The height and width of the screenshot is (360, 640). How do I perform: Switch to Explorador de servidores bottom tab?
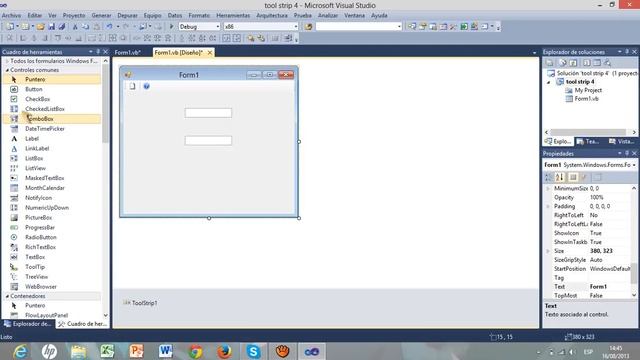(28, 324)
